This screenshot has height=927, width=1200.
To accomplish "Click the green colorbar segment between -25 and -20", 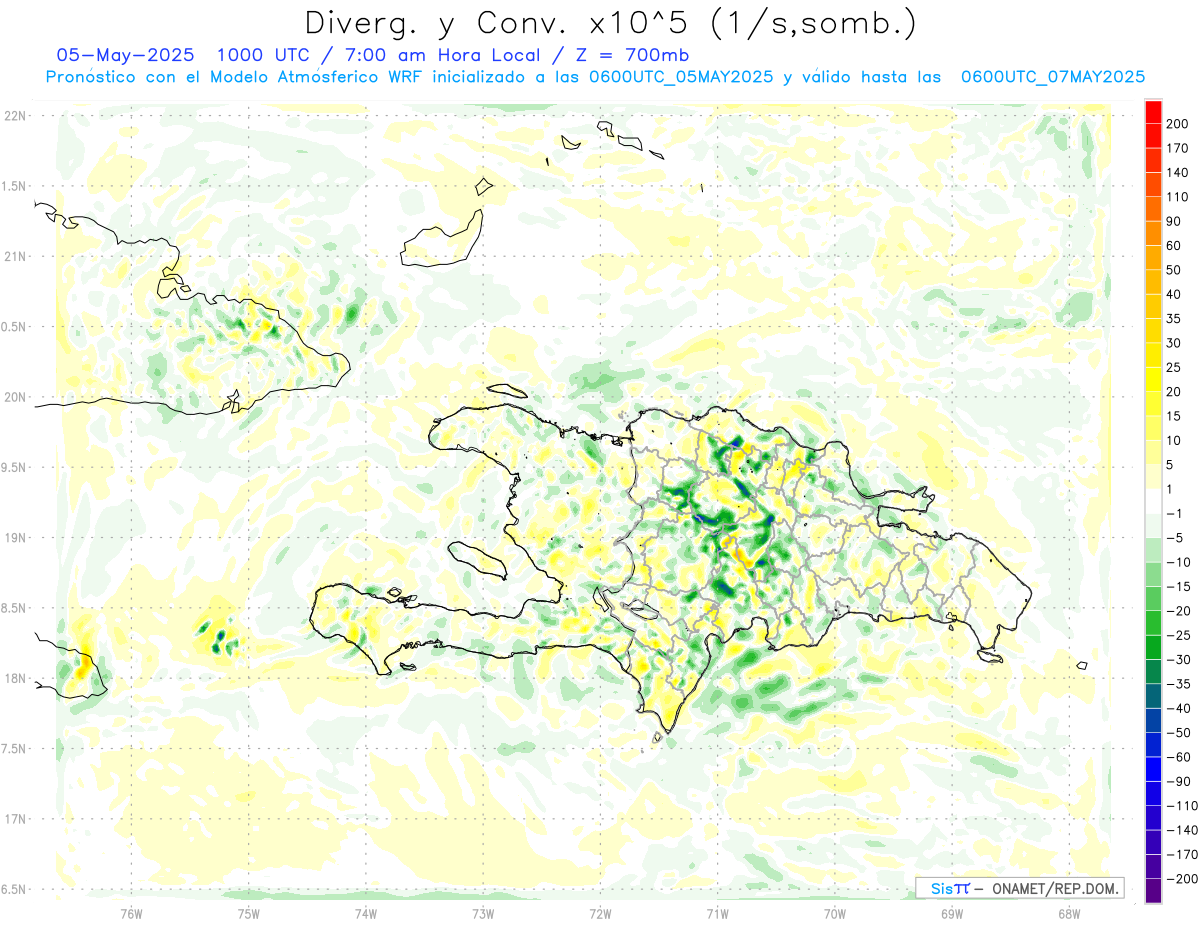I will pyautogui.click(x=1153, y=623).
